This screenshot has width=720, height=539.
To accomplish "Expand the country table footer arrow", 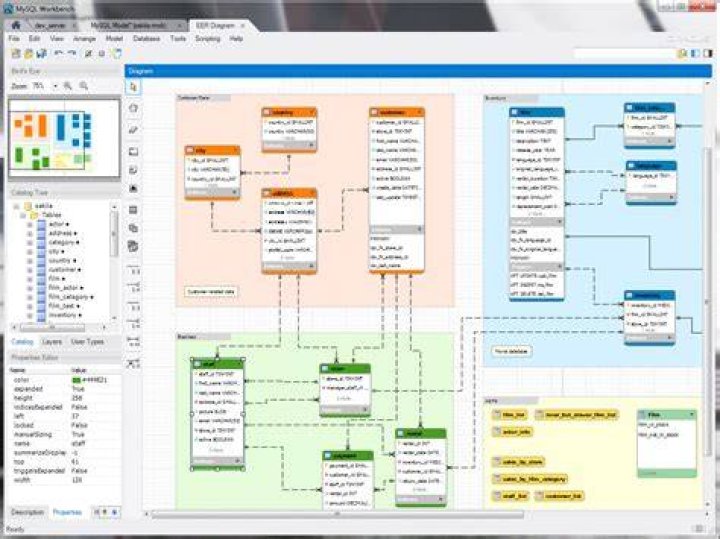I will click(311, 145).
